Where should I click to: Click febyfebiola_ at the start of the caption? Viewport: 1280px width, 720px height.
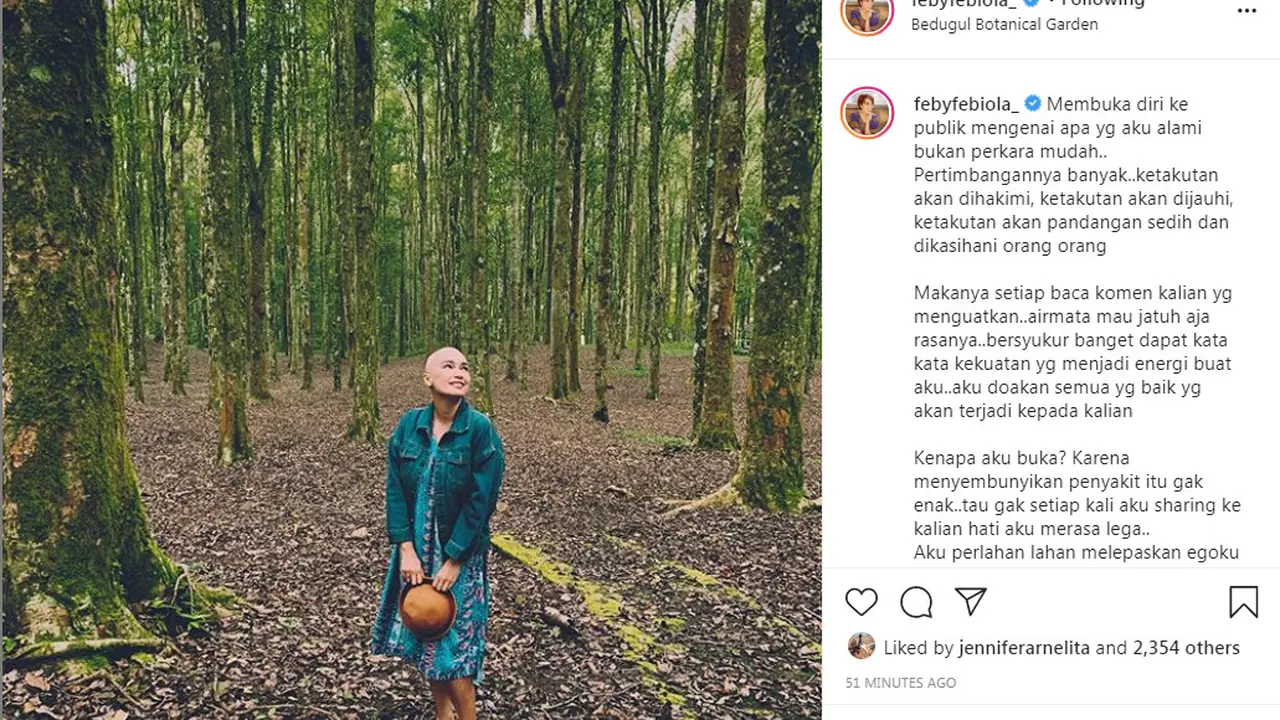[x=964, y=103]
